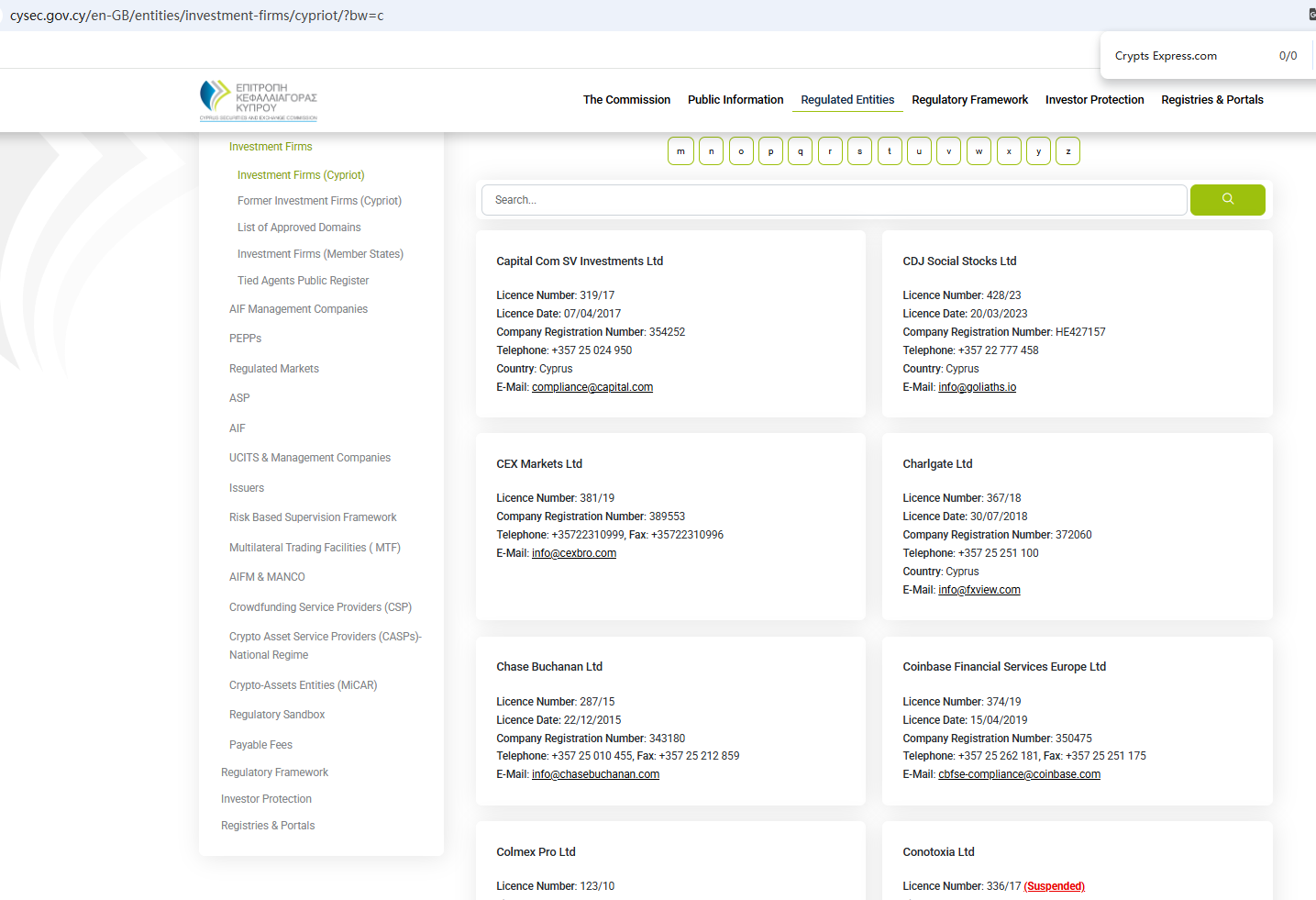Viewport: 1316px width, 900px height.
Task: Open Registries & Portals menu
Action: (x=1211, y=100)
